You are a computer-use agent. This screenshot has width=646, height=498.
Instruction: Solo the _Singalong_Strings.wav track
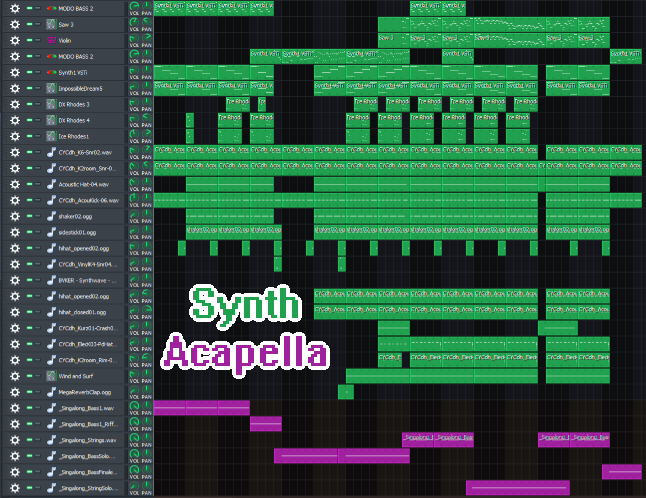tap(37, 440)
